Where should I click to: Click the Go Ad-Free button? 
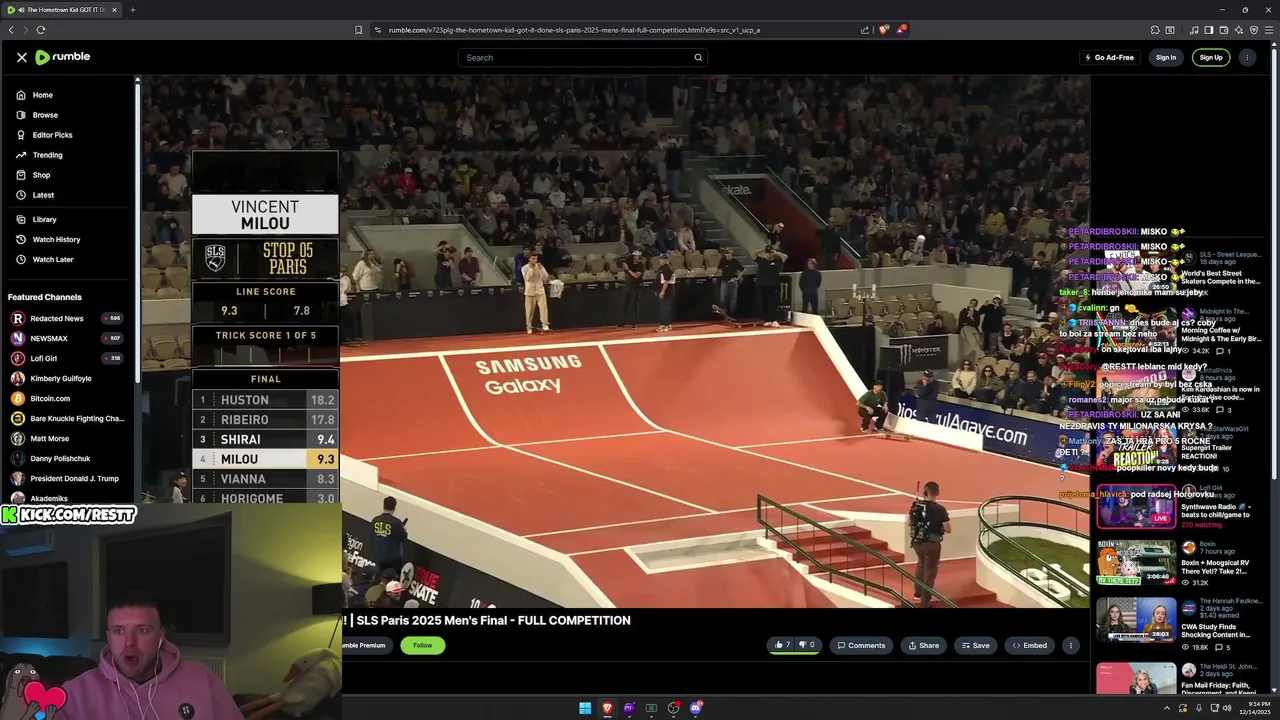click(1110, 57)
